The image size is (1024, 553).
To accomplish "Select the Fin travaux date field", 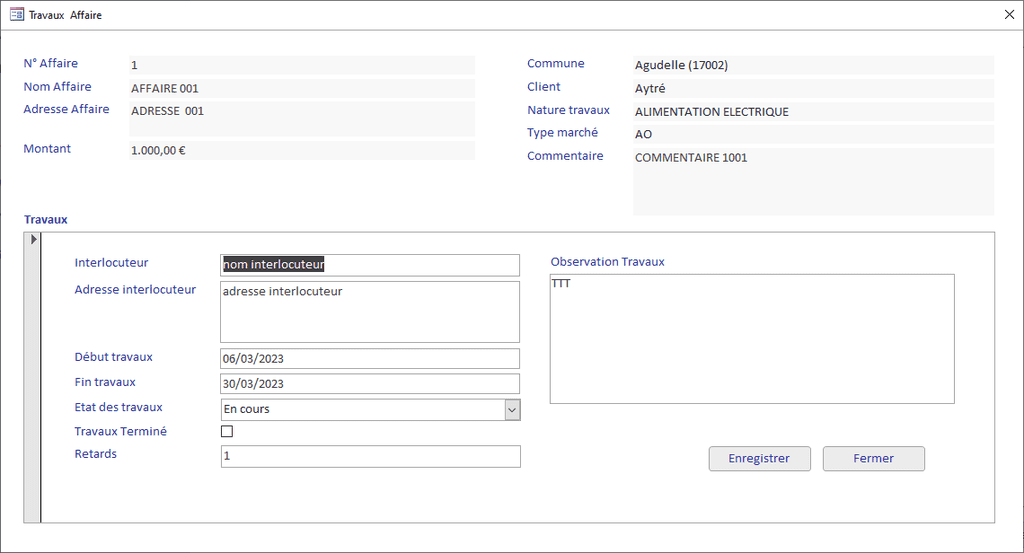I will (370, 384).
